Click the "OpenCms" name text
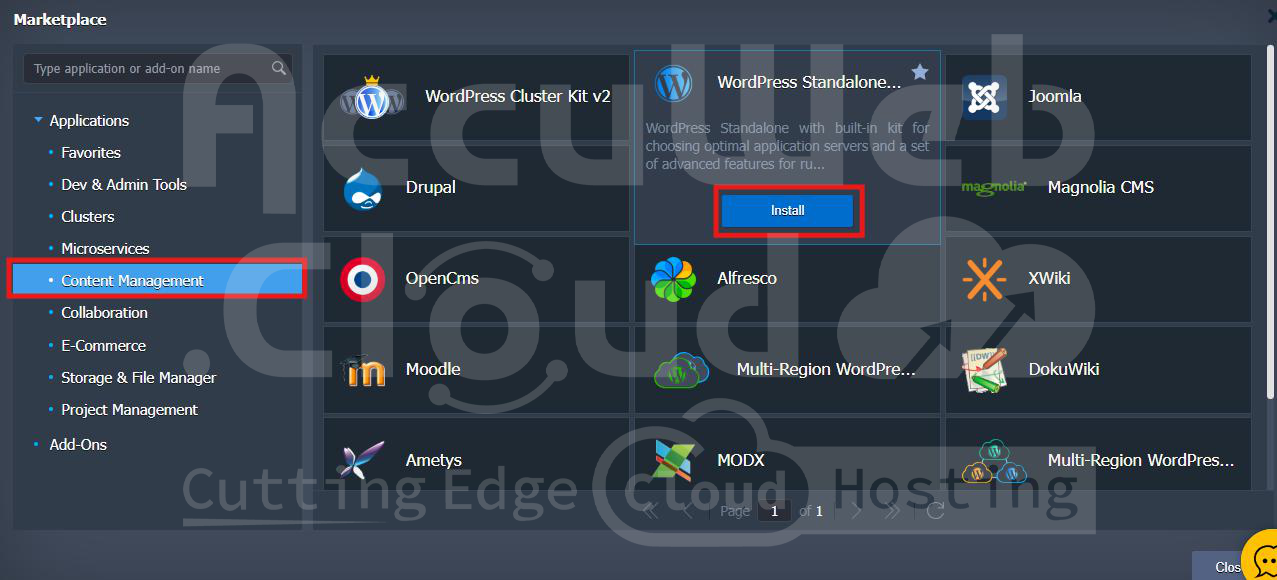This screenshot has width=1277, height=580. pos(442,278)
